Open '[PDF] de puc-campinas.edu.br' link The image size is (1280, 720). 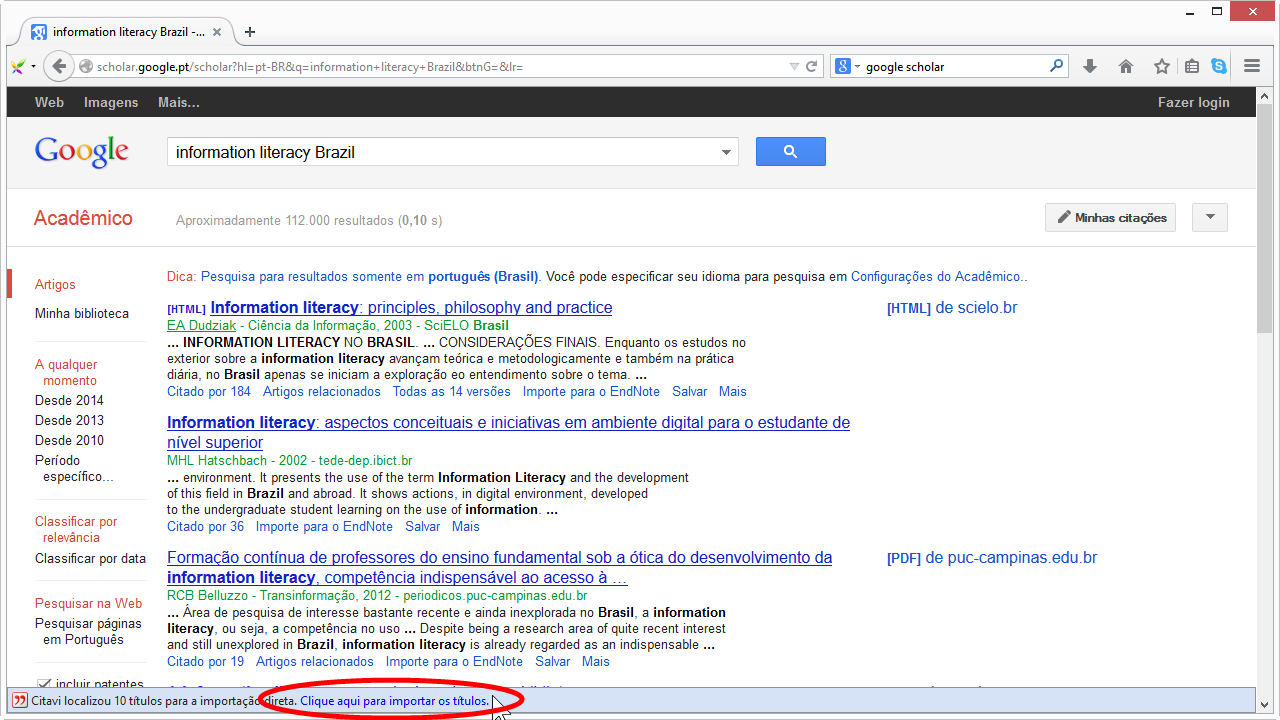click(x=992, y=558)
